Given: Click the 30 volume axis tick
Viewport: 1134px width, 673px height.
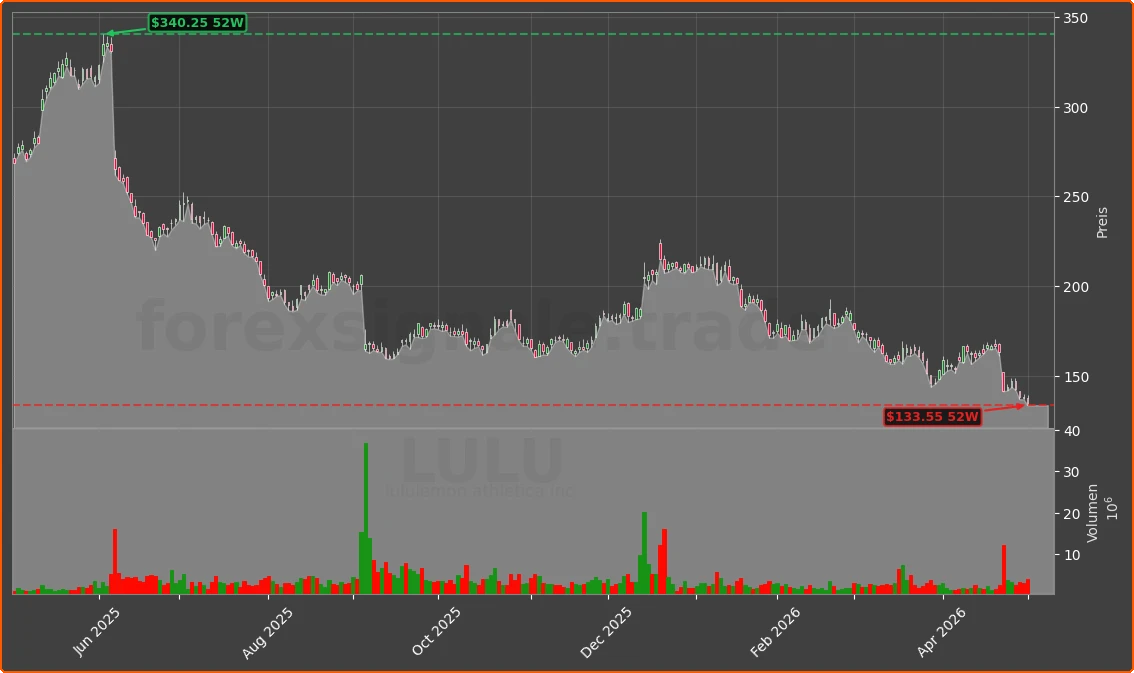Looking at the screenshot, I should [x=1072, y=472].
